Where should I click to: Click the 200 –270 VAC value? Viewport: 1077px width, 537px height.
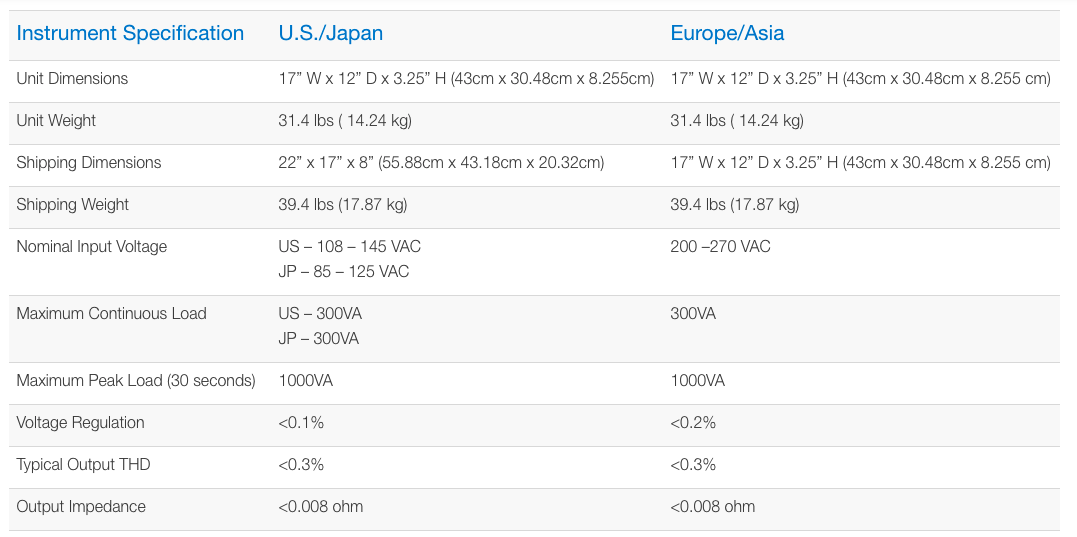(x=721, y=247)
